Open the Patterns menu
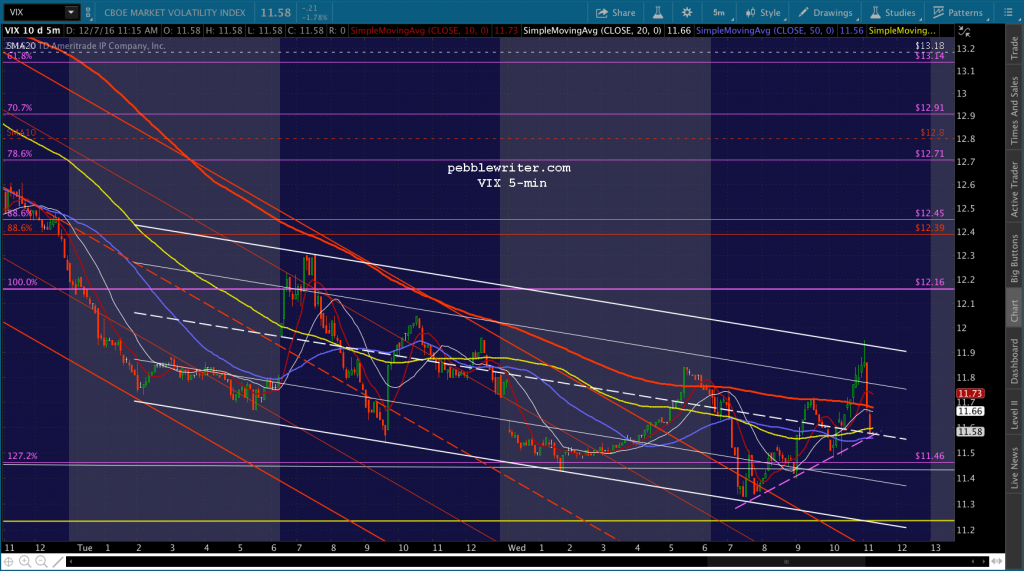Image resolution: width=1024 pixels, height=571 pixels. coord(957,13)
